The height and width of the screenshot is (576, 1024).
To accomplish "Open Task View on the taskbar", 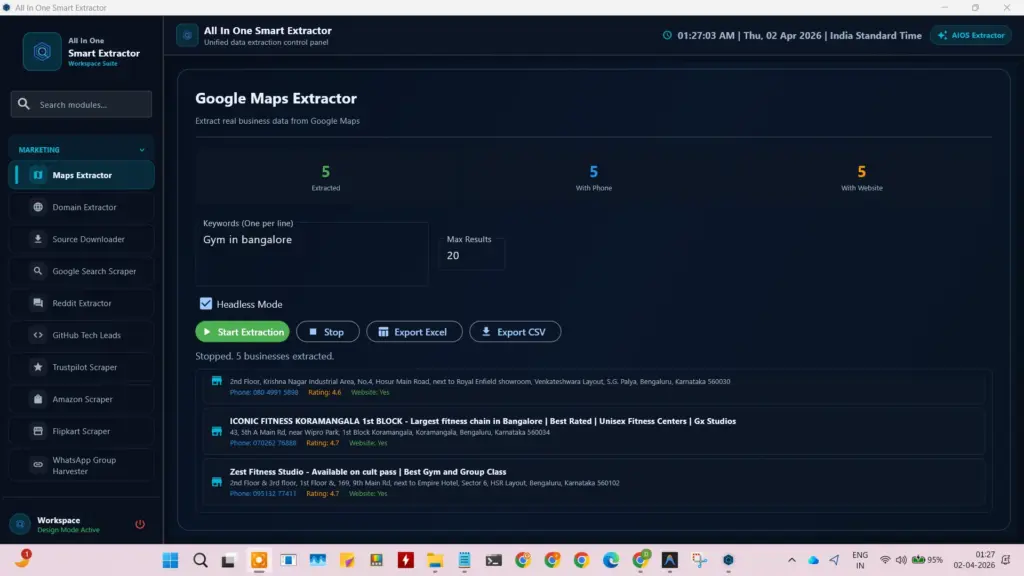I will coord(228,560).
